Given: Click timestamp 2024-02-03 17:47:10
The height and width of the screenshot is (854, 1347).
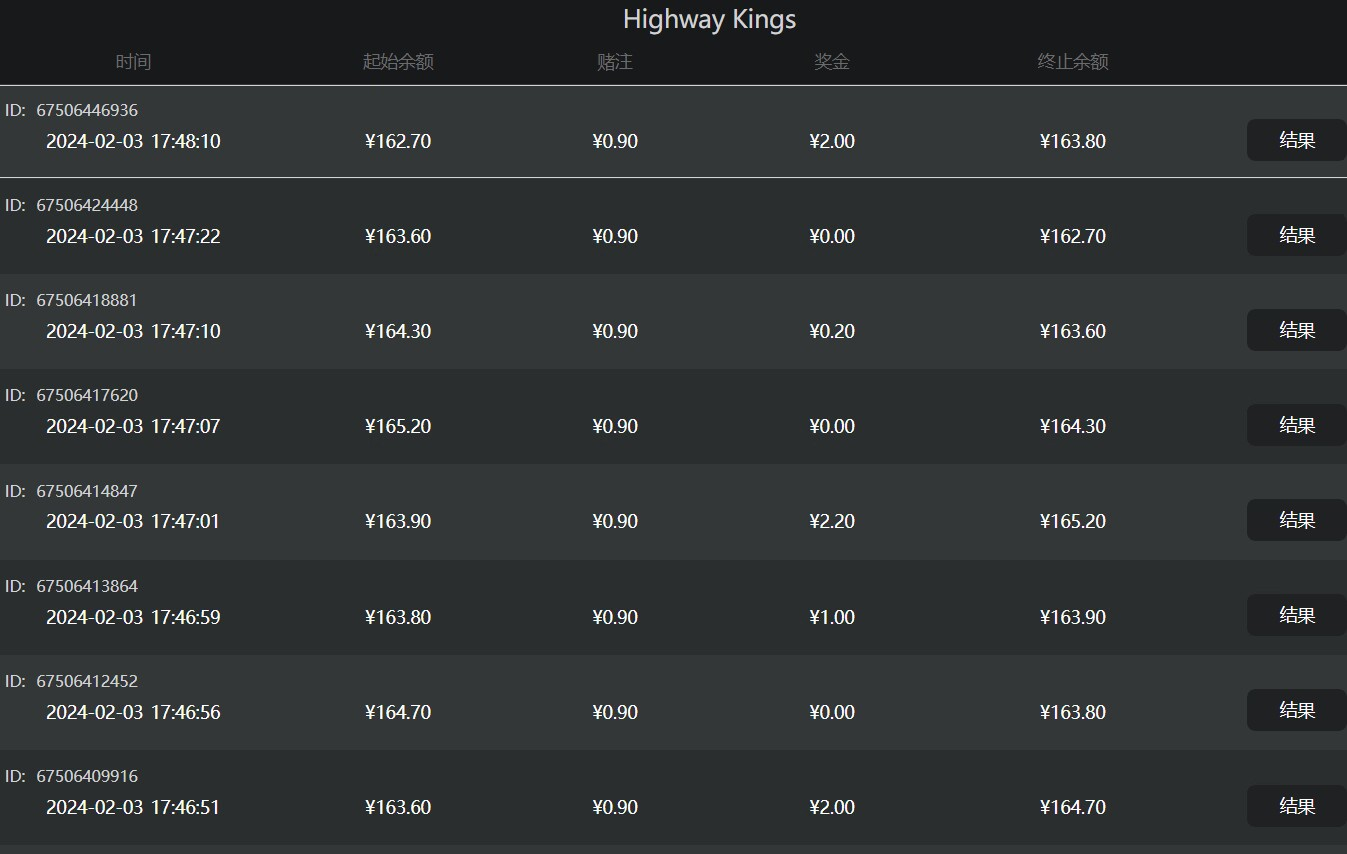Looking at the screenshot, I should (x=133, y=331).
